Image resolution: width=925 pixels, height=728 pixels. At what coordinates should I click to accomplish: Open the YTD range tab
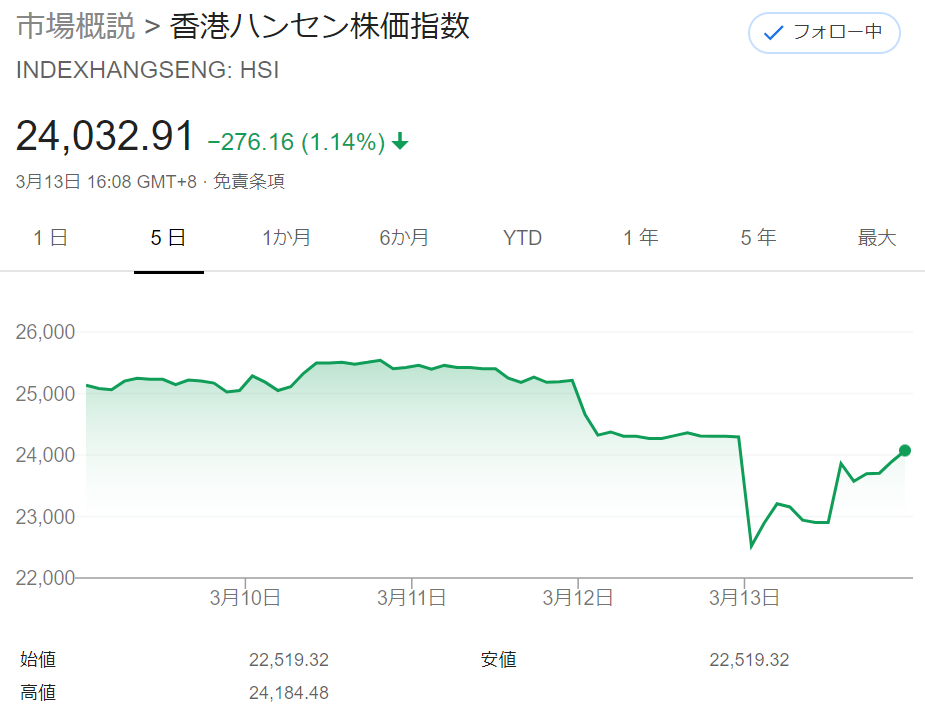click(x=522, y=238)
